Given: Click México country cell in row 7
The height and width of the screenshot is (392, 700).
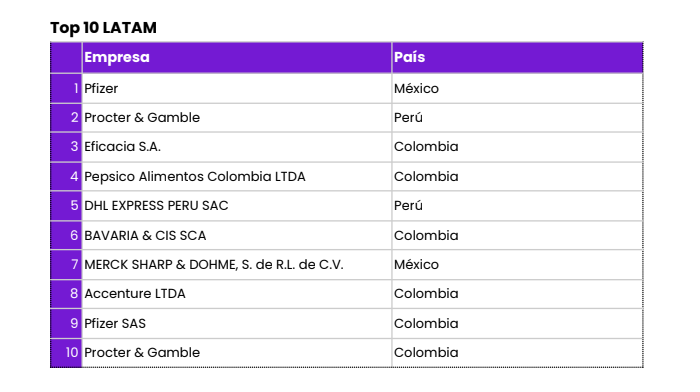Looking at the screenshot, I should click(x=517, y=265).
